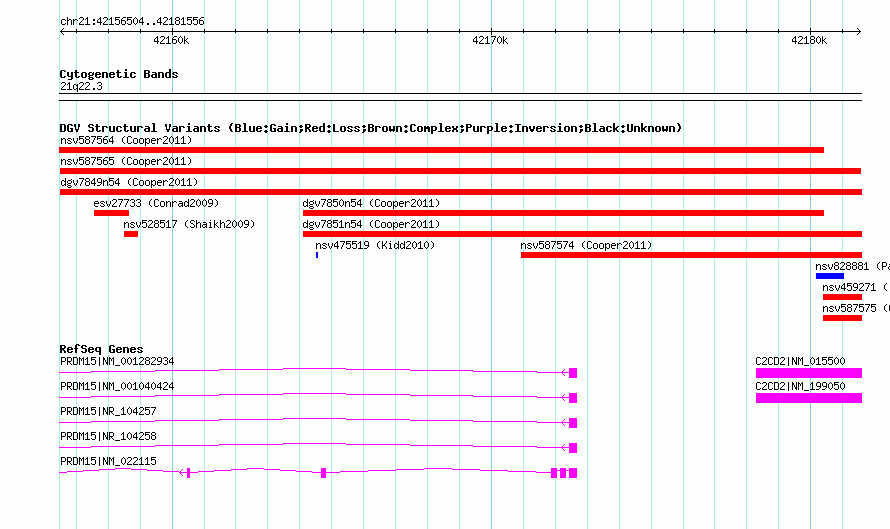Open the esv27733 (Conrad2009) label link
Viewport: 890px width, 529px height.
click(156, 203)
